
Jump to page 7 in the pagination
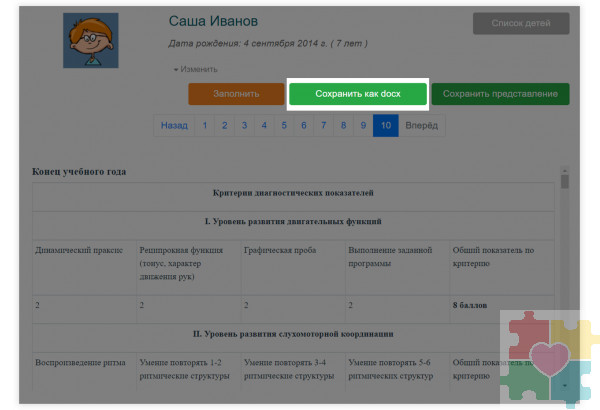point(323,126)
